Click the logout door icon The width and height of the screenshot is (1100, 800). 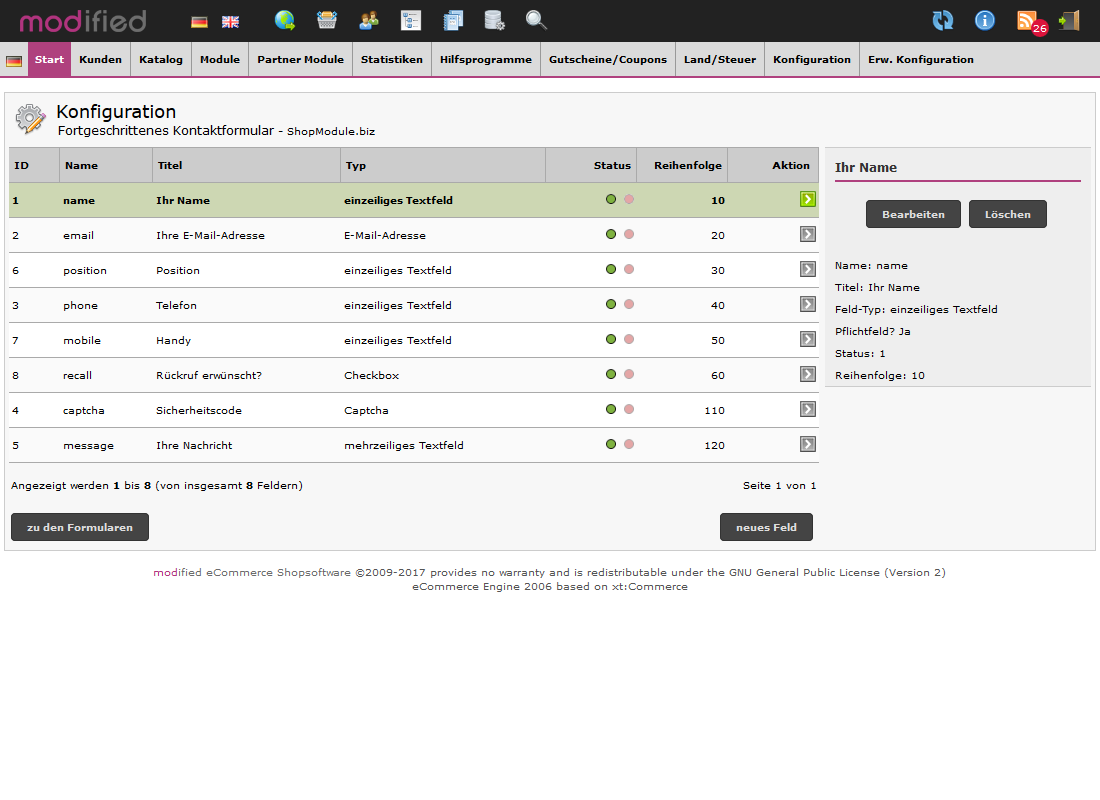(1069, 20)
